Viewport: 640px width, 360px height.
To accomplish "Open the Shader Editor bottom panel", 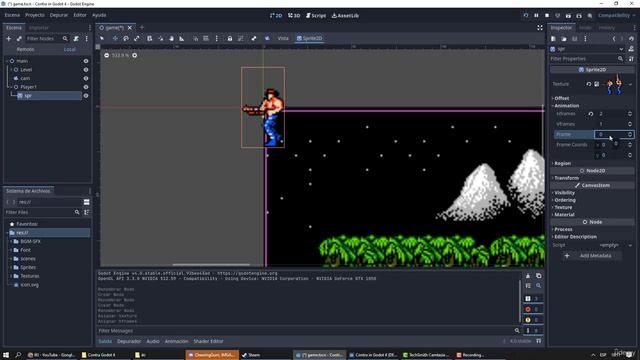I will pos(209,341).
